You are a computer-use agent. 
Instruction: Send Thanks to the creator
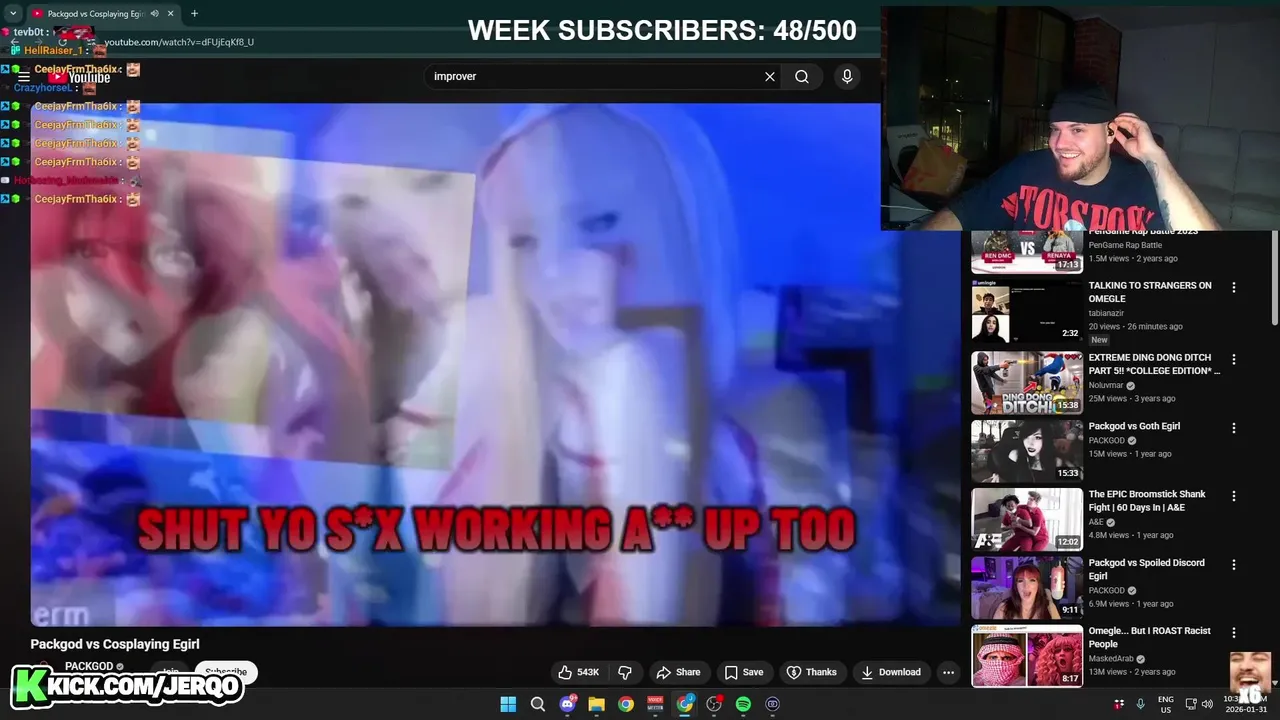tap(811, 672)
